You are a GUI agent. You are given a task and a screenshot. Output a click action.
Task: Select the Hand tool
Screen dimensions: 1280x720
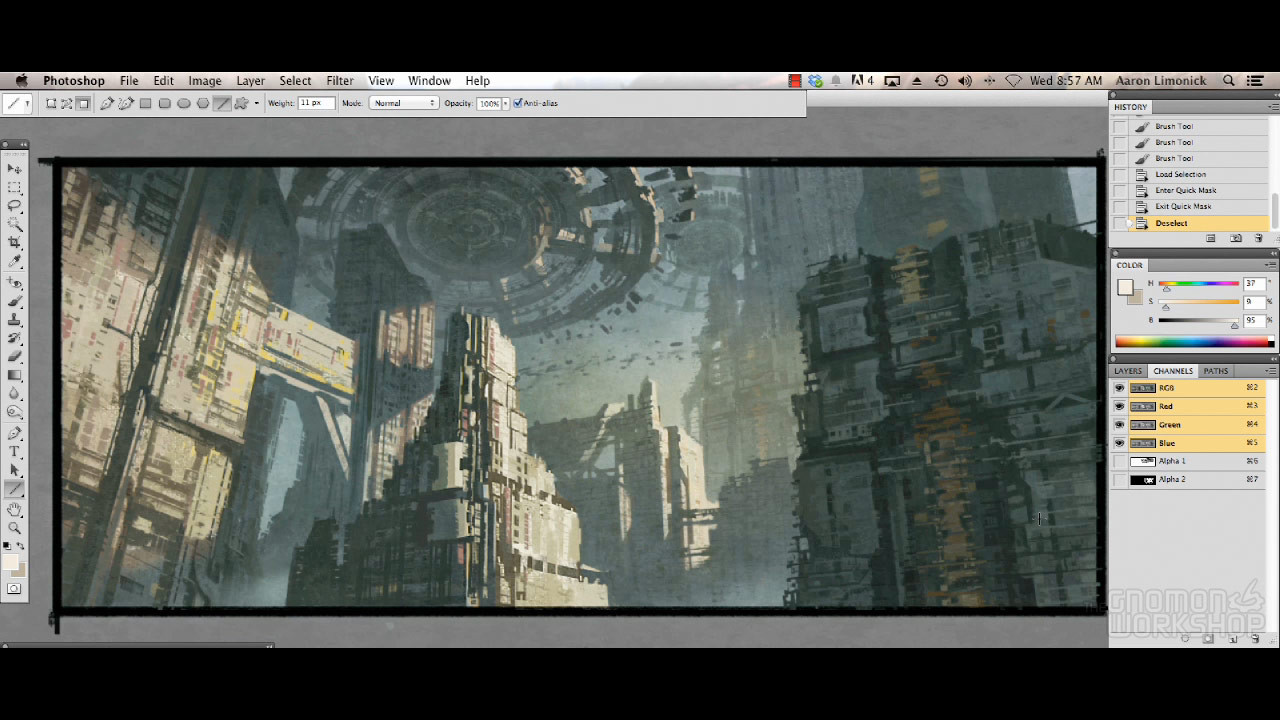pos(14,511)
